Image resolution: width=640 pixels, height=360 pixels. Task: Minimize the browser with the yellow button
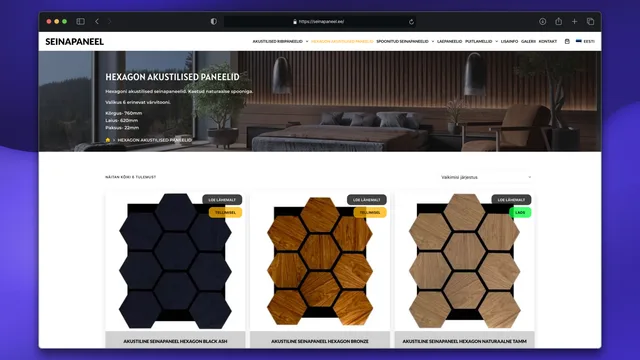point(57,22)
